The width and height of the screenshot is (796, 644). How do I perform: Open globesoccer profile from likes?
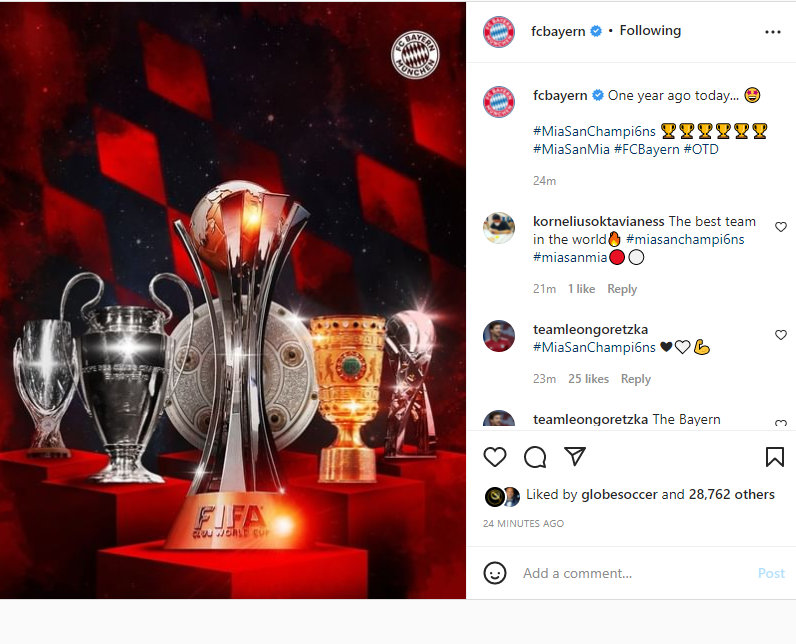[x=619, y=494]
